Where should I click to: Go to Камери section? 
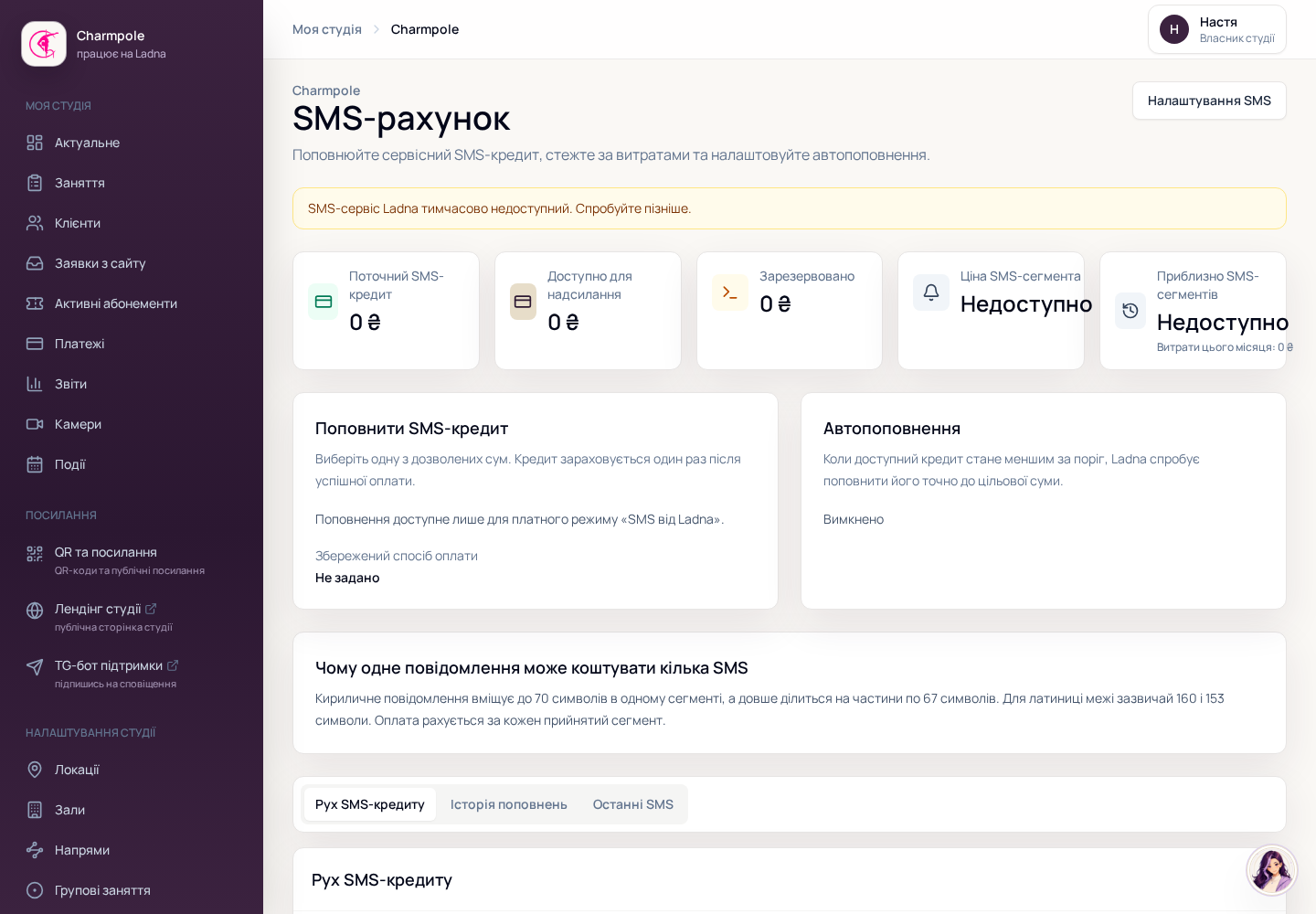tap(132, 424)
